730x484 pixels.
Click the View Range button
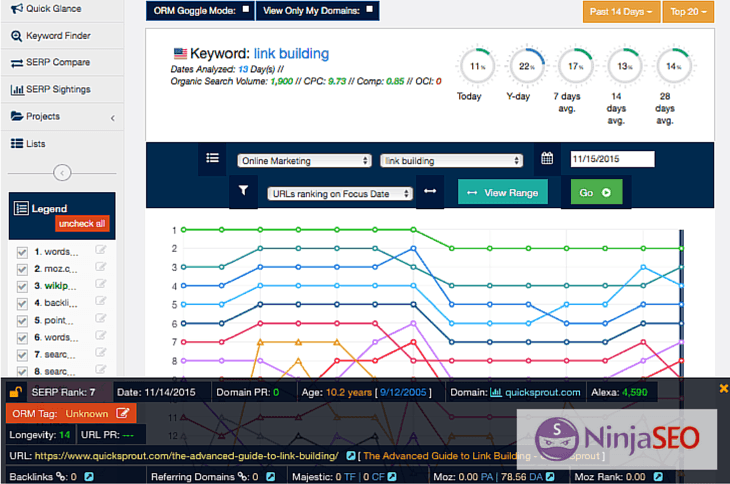(x=503, y=192)
